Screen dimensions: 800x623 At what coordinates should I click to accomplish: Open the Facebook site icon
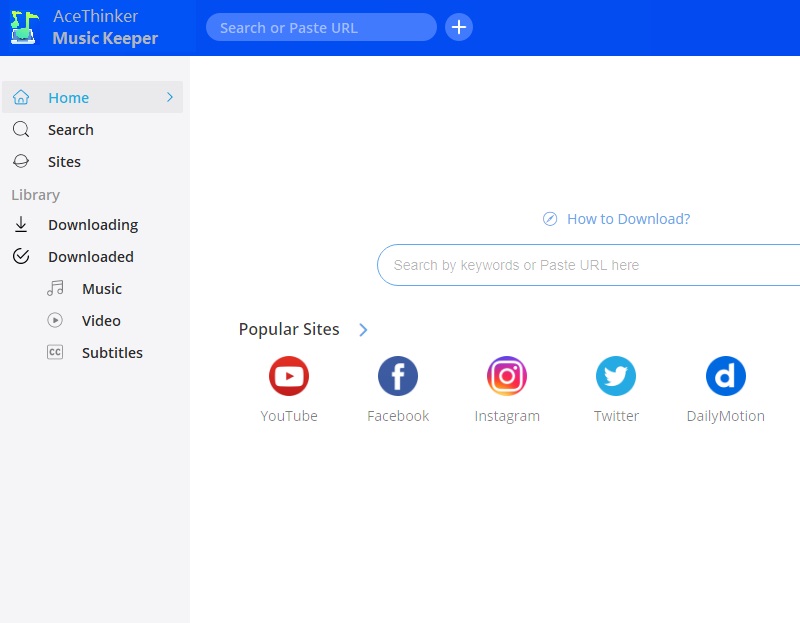(398, 376)
